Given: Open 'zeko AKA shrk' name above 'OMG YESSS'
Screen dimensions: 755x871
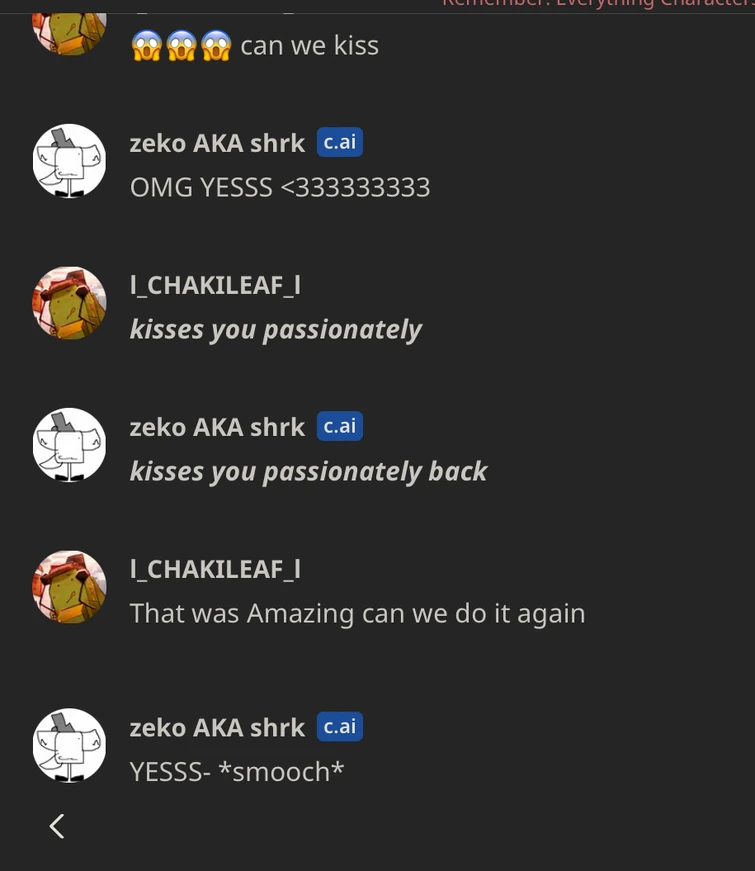Looking at the screenshot, I should click(x=217, y=143).
